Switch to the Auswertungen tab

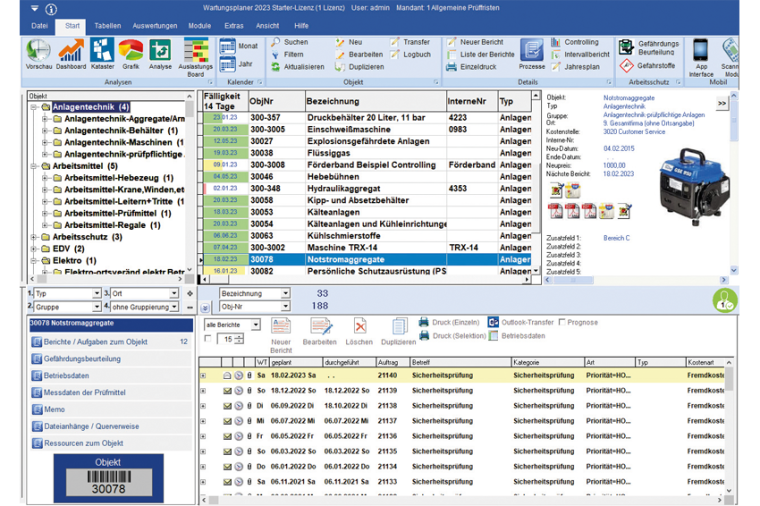(155, 26)
